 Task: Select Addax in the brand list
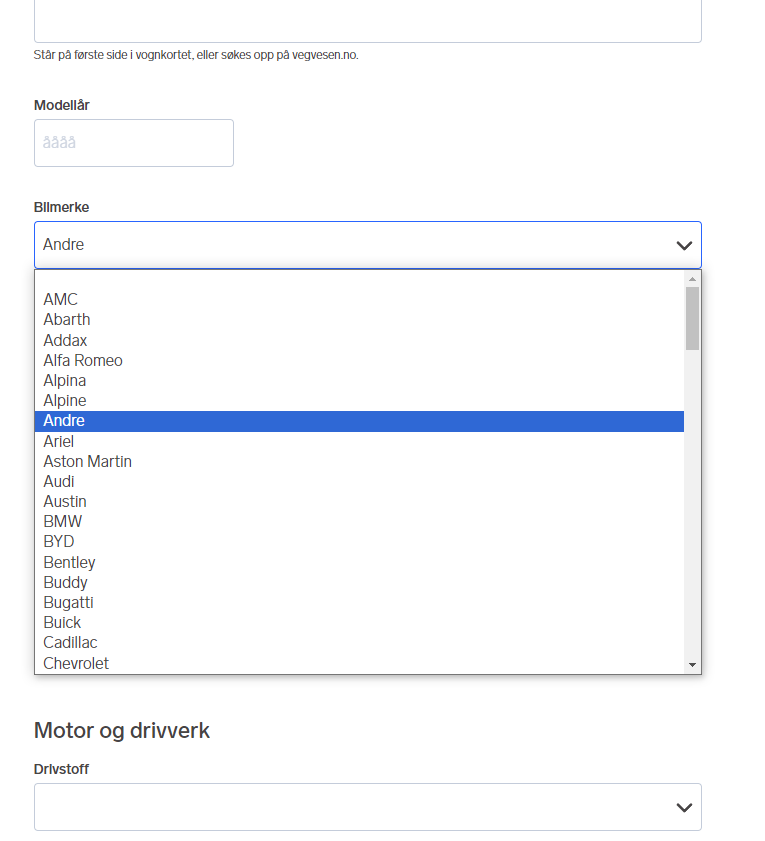pyautogui.click(x=359, y=340)
